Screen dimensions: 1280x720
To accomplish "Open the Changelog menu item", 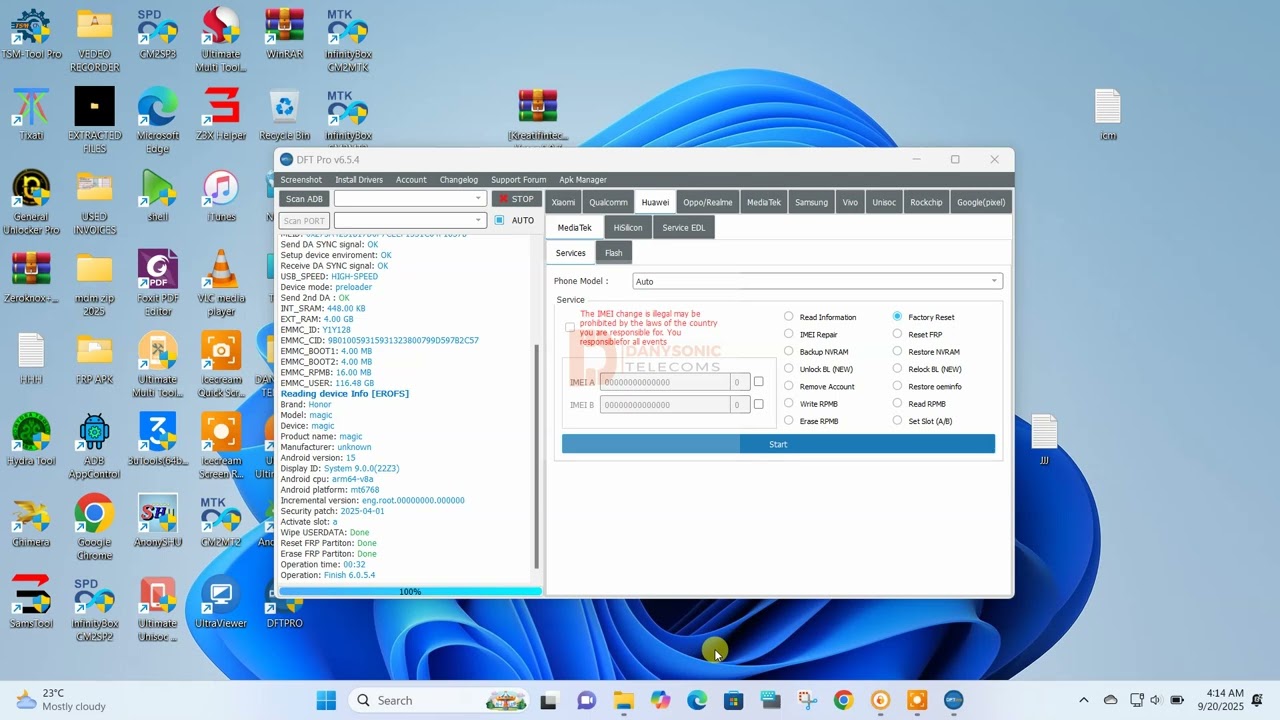I will [459, 180].
